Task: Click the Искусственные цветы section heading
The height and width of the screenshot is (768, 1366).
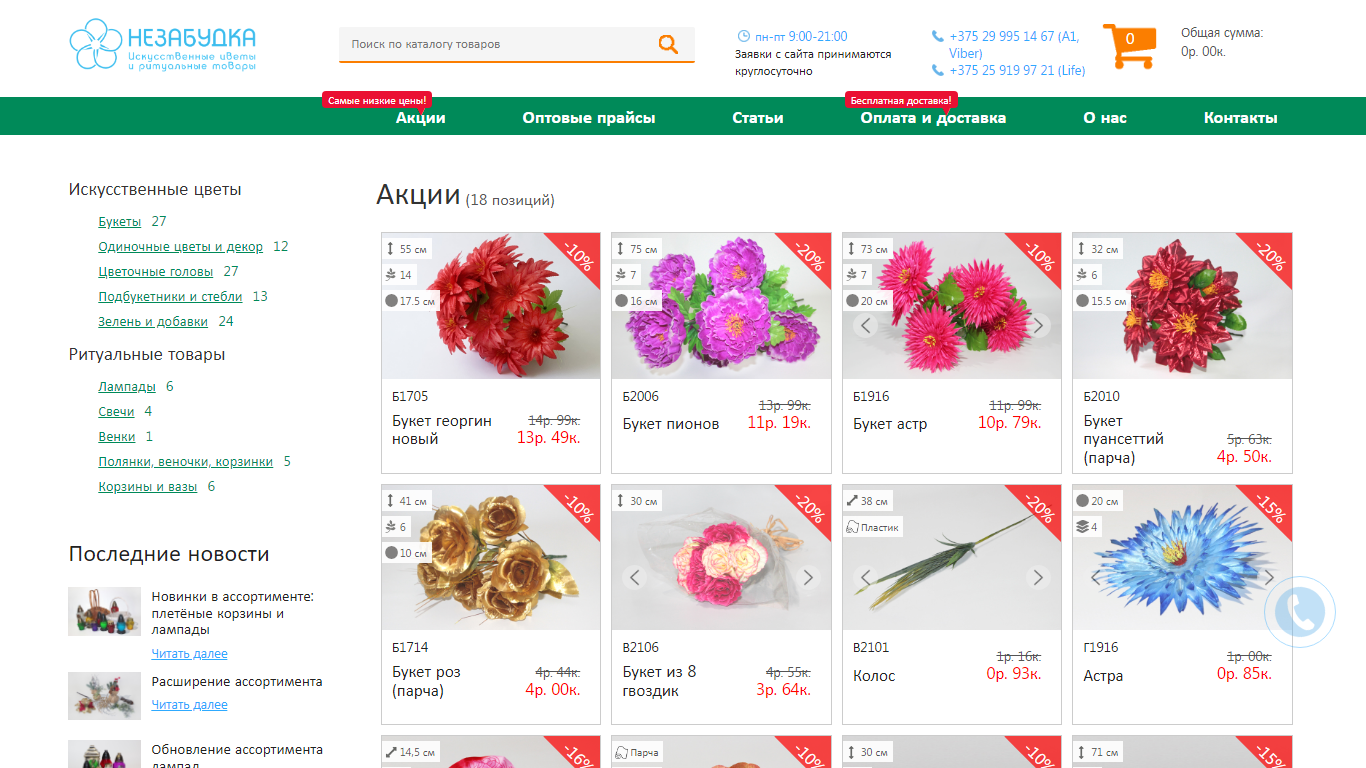Action: tap(155, 190)
